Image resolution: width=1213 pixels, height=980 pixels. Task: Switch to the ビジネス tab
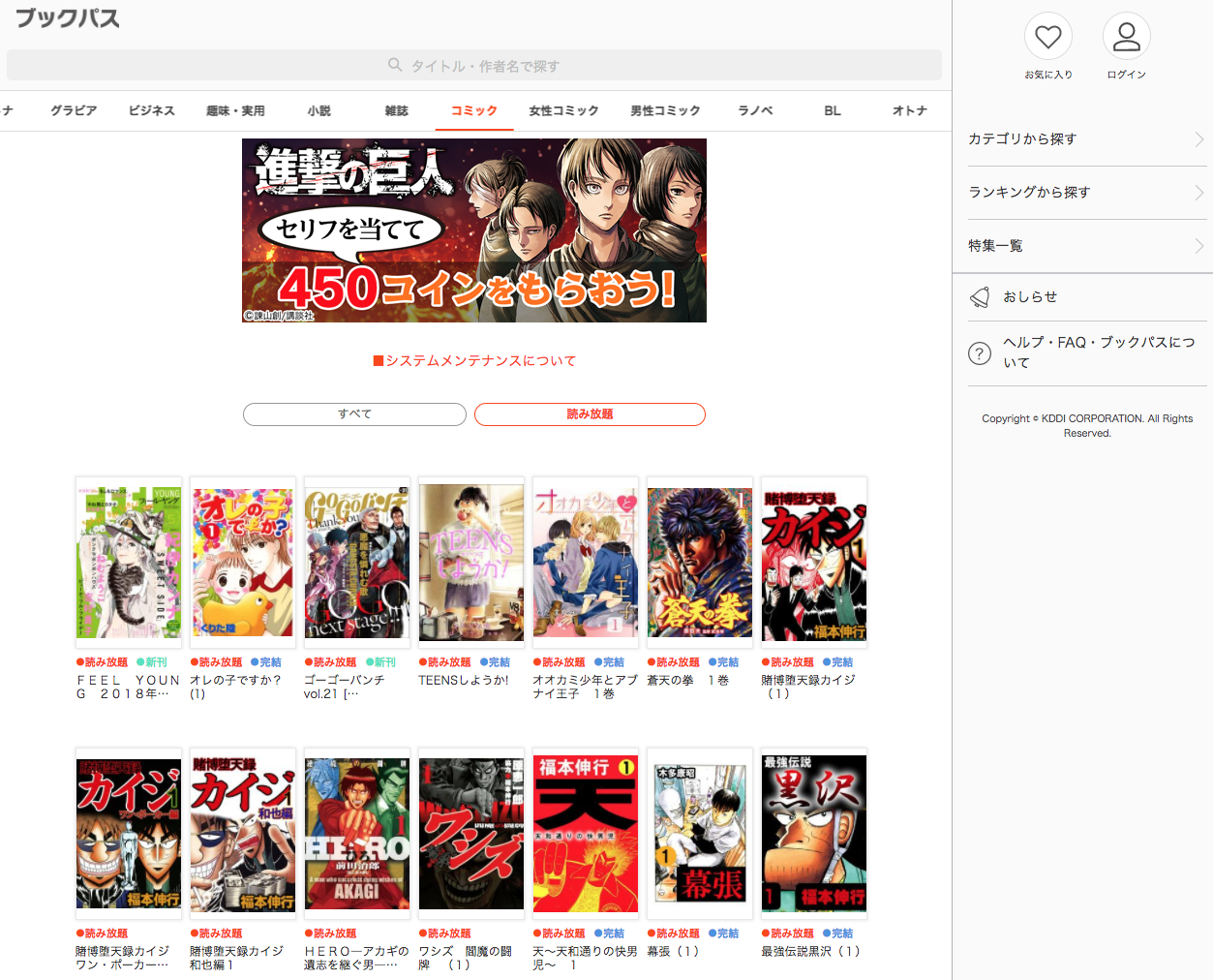point(152,110)
